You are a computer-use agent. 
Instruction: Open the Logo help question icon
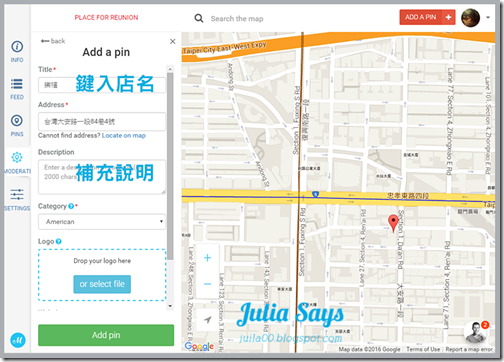click(x=59, y=241)
